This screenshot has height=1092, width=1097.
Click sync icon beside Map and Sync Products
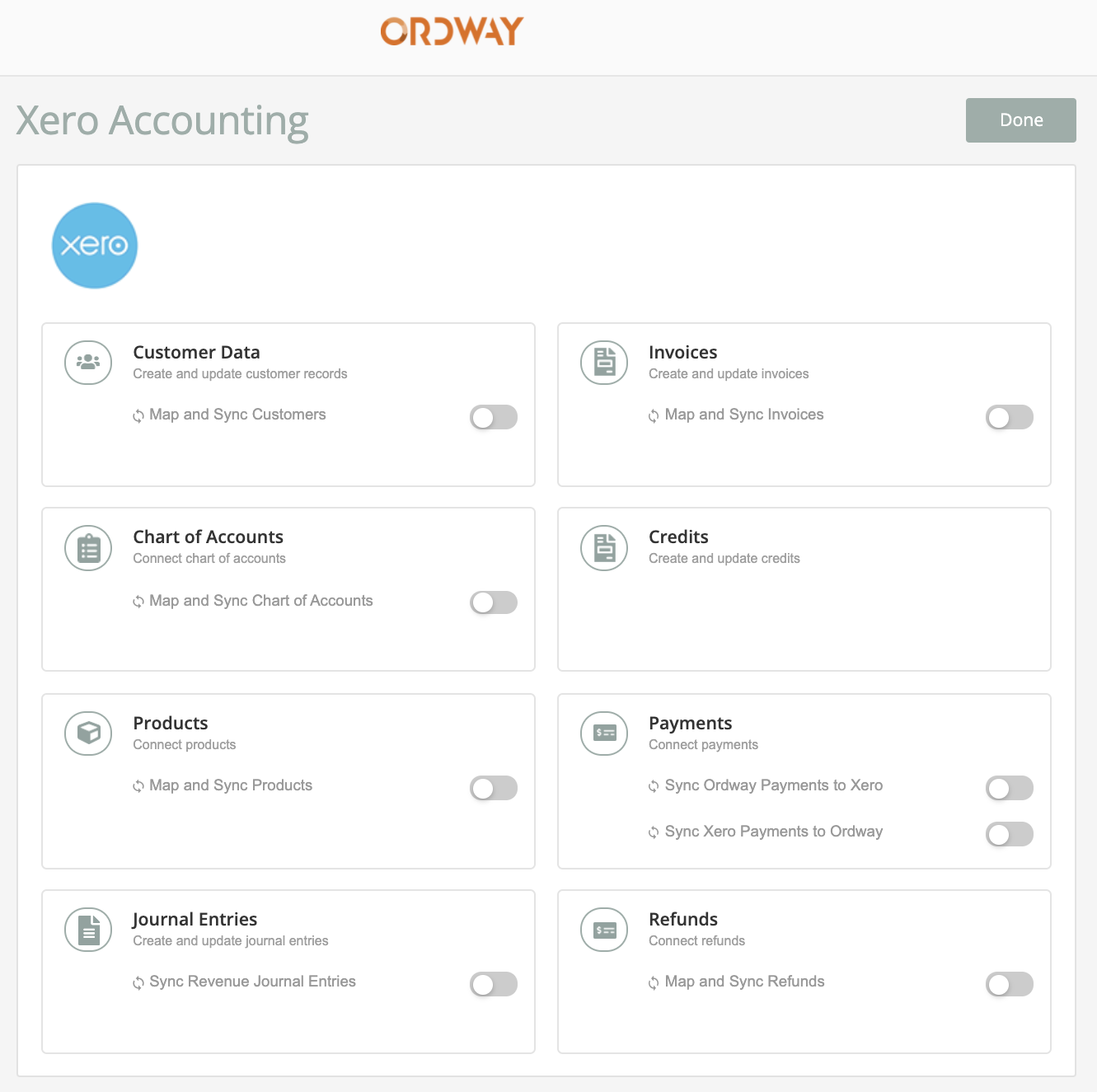[x=138, y=787]
